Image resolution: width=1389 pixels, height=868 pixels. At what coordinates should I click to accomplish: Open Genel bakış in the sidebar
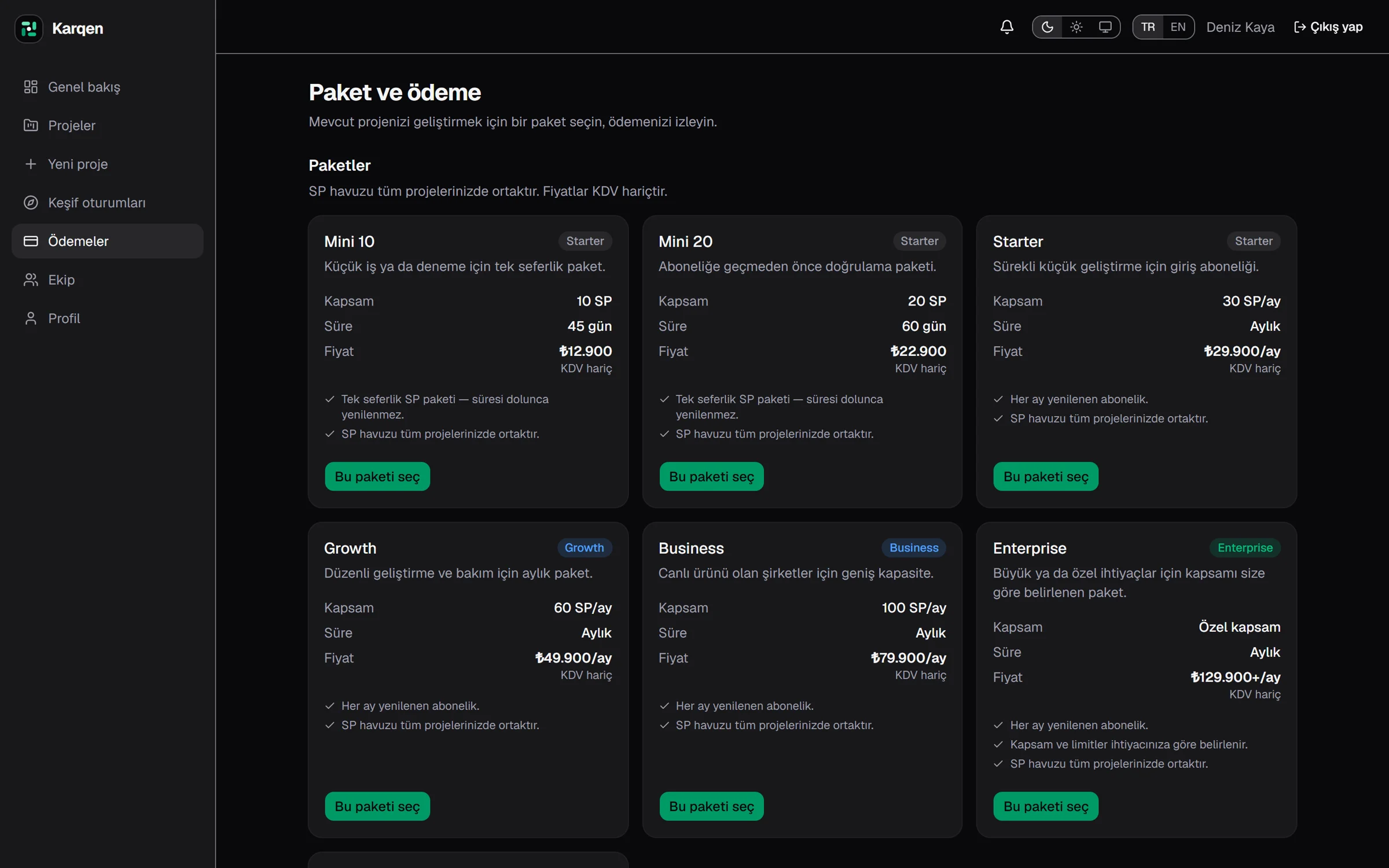click(107, 87)
